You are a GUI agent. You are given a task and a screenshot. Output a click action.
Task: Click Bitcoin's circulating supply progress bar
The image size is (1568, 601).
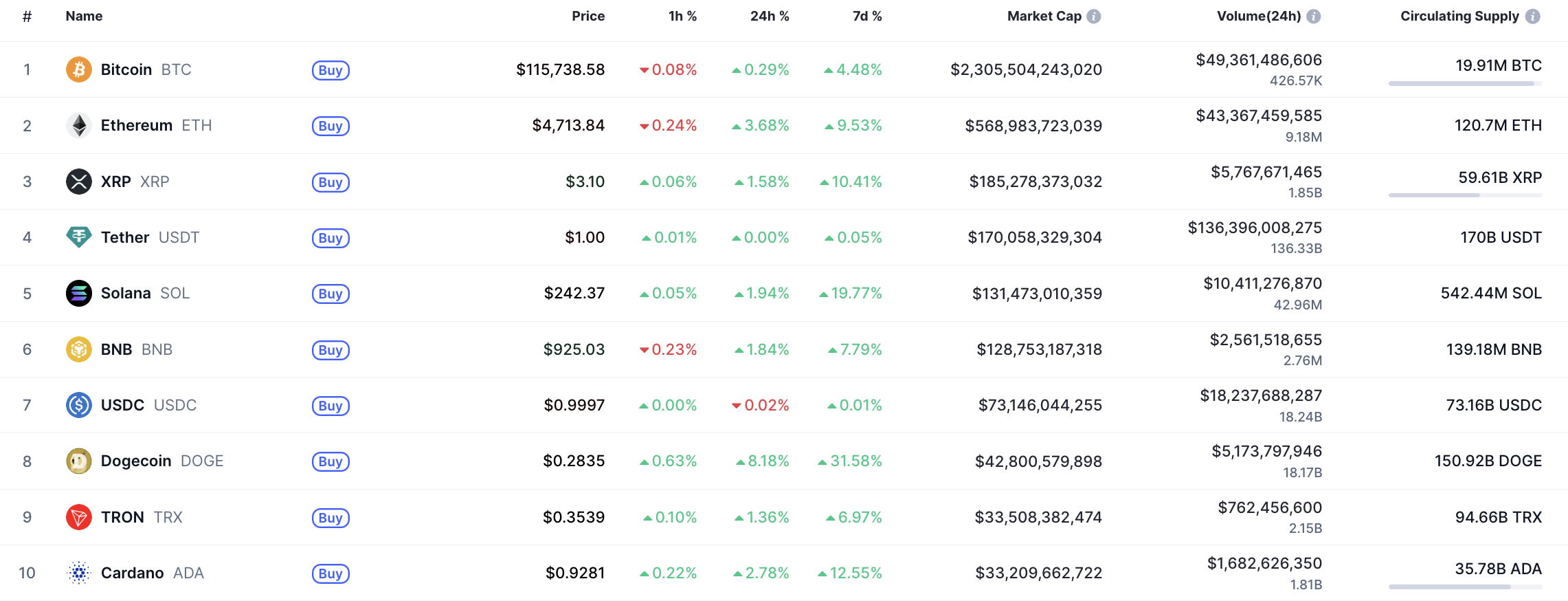(x=1465, y=84)
